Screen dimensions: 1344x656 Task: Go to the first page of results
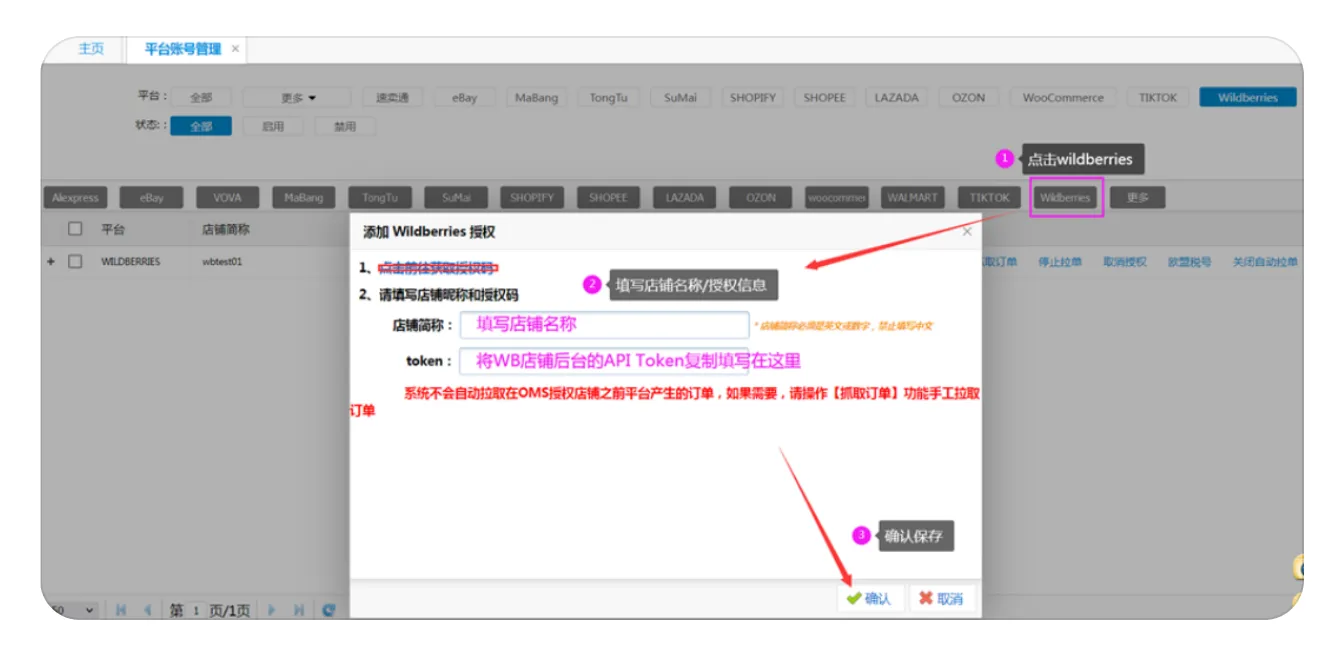coord(122,610)
